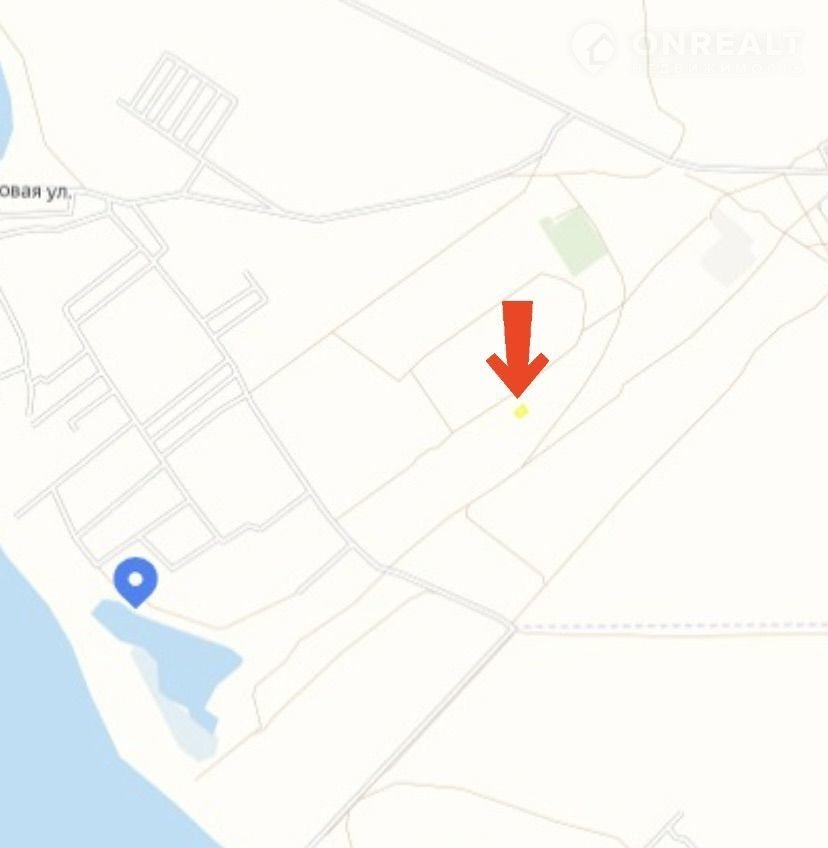828x848 pixels.
Task: Select the dashed boundary line on the right
Action: coord(671,626)
